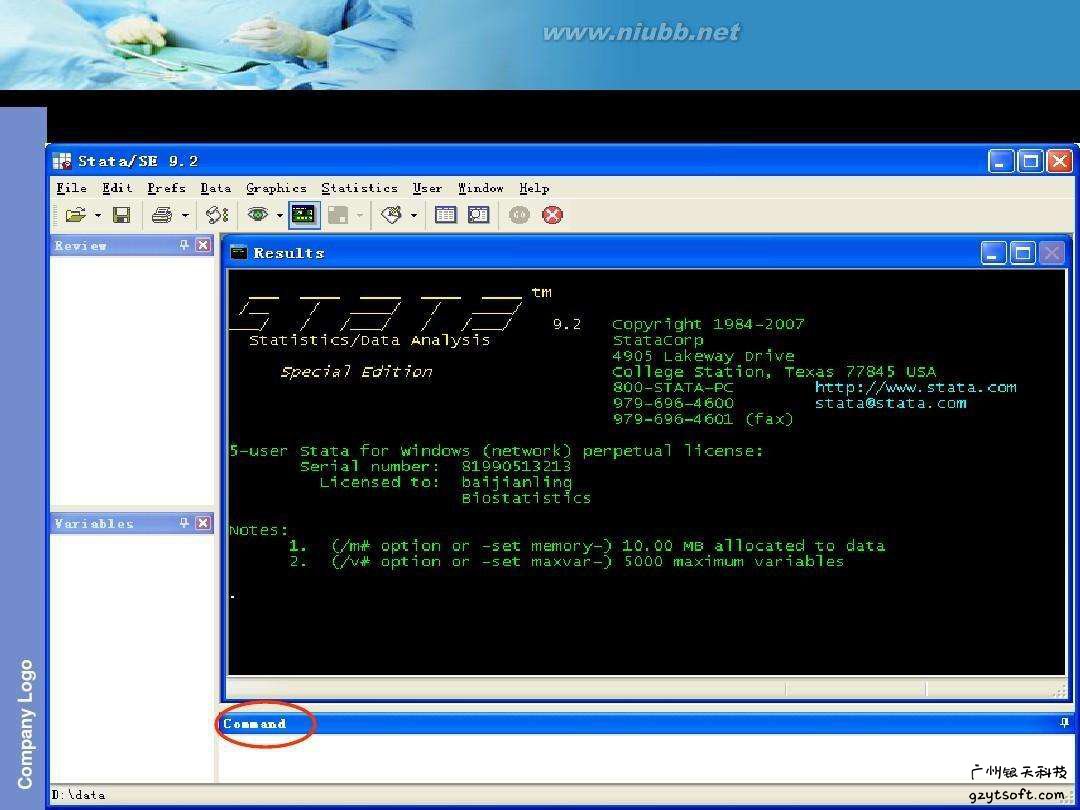Expand the Open file dropdown arrow
The image size is (1080, 810).
tap(97, 216)
